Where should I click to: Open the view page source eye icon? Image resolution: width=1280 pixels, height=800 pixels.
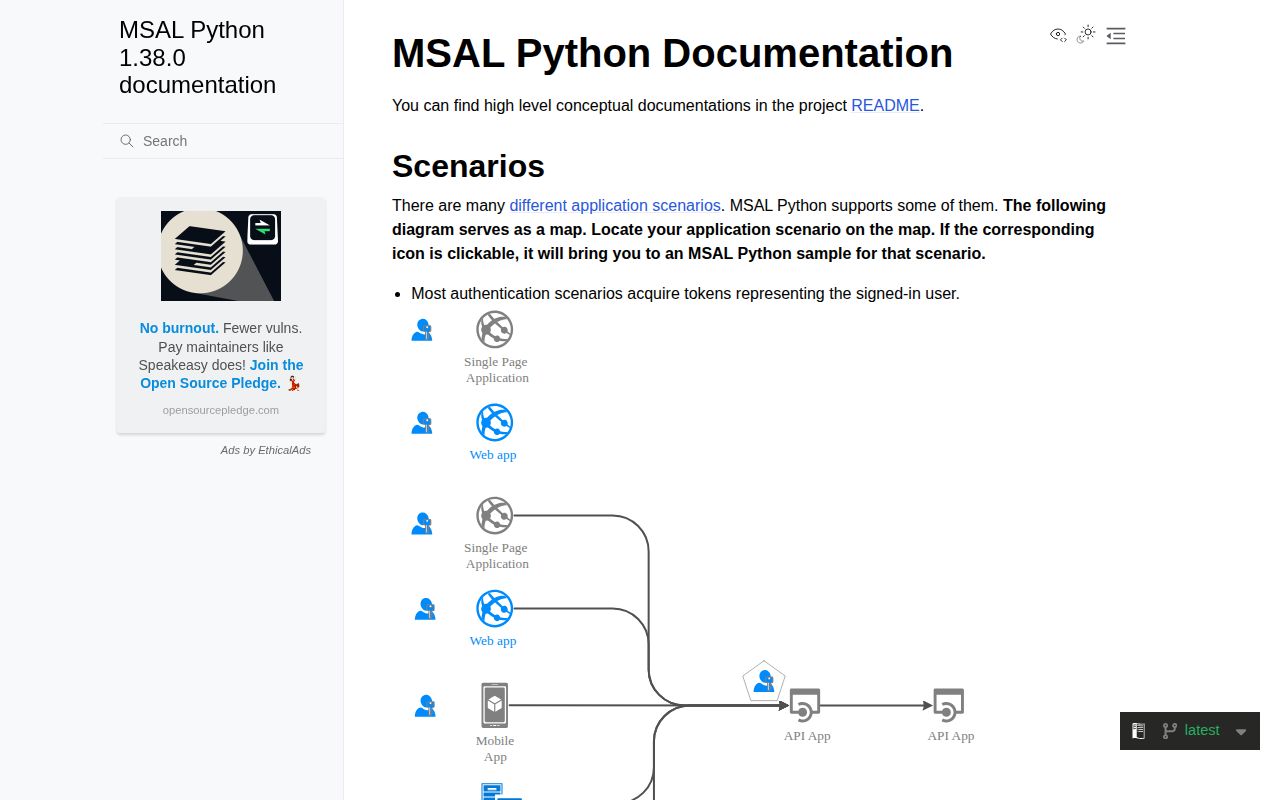[x=1058, y=35]
